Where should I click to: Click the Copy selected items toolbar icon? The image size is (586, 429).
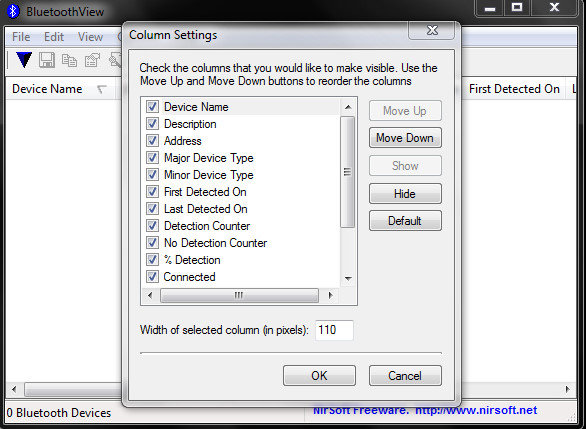[69, 60]
